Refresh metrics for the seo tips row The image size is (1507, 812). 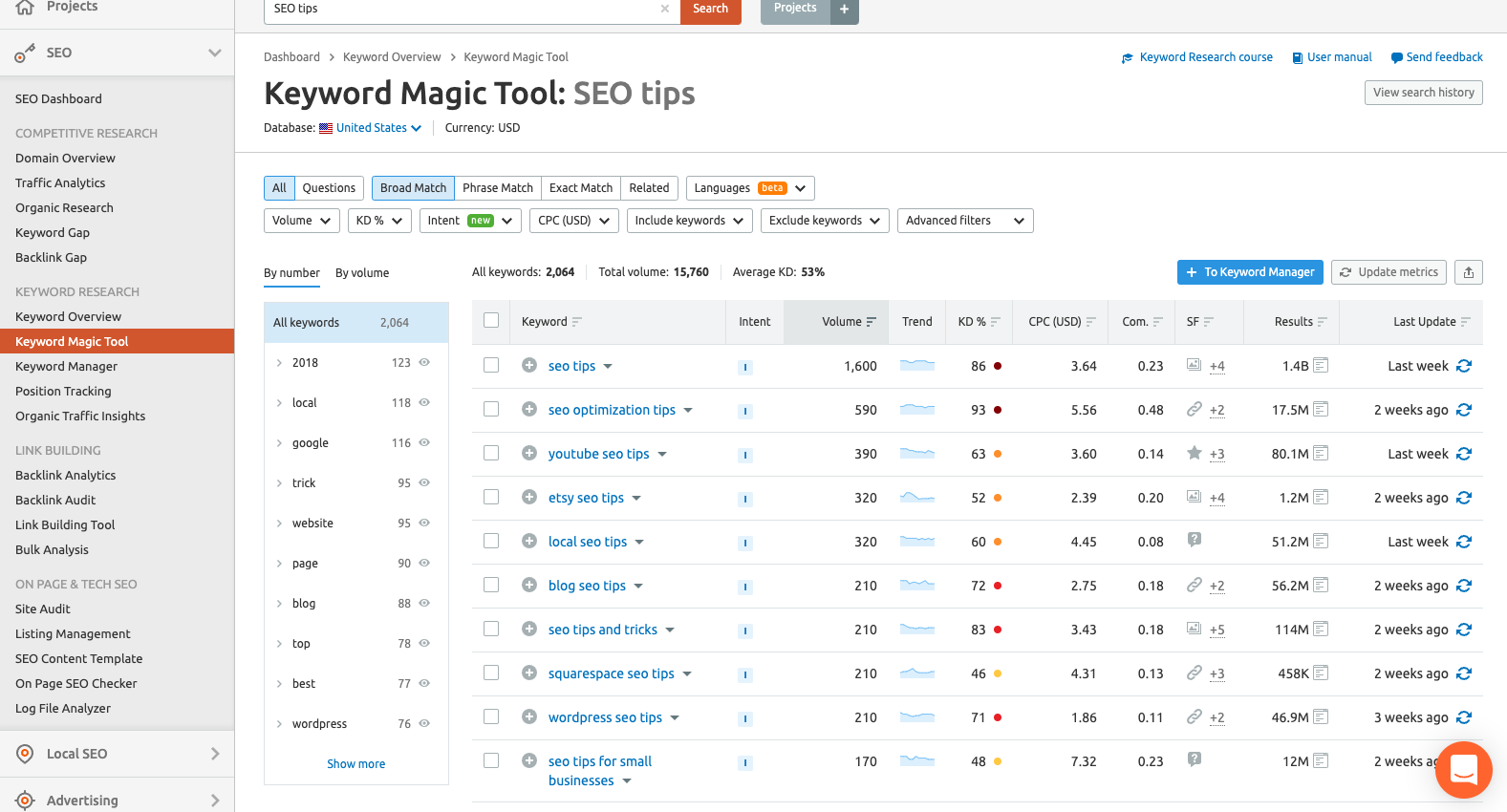pos(1464,366)
